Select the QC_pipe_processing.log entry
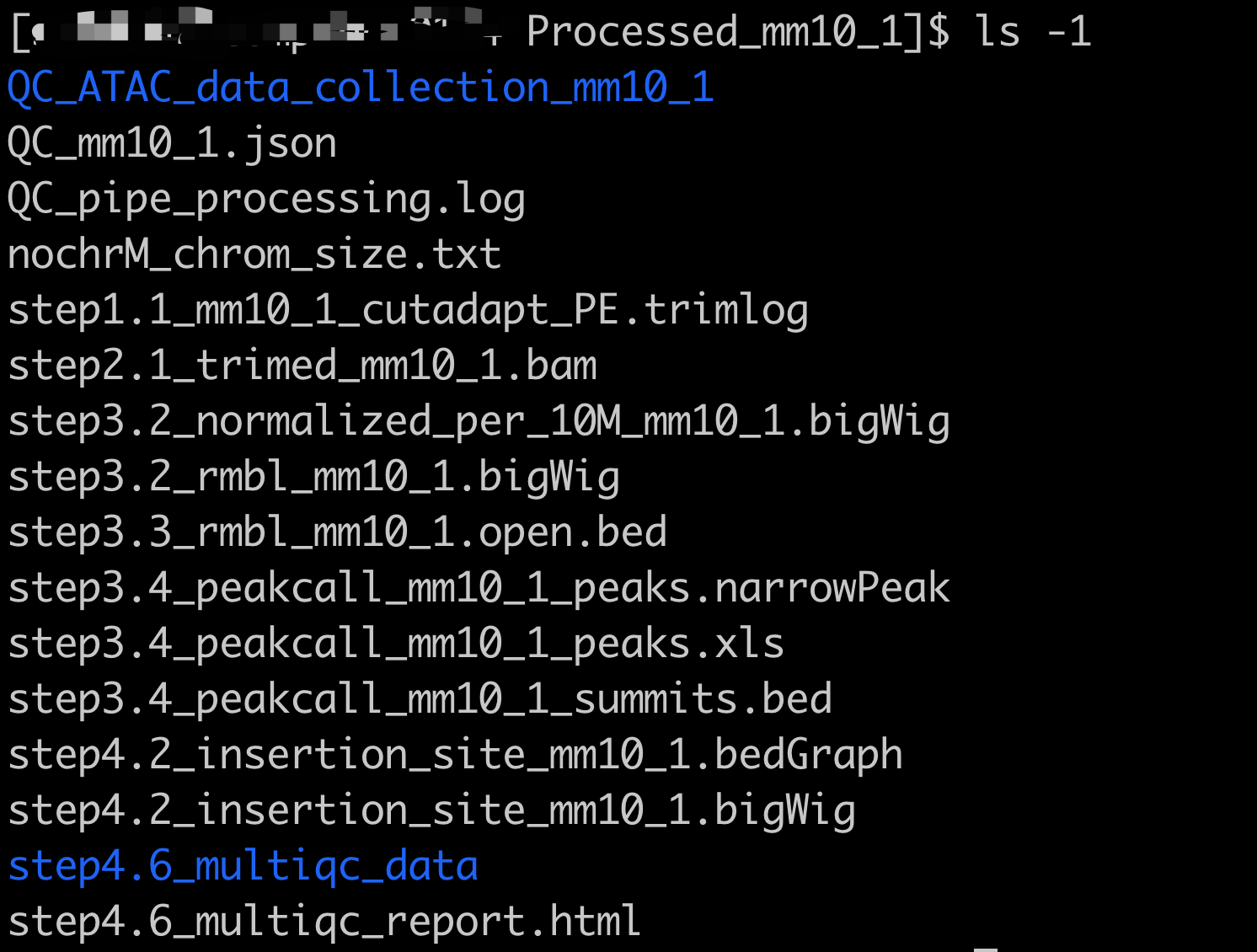This screenshot has width=1257, height=952. 266,199
